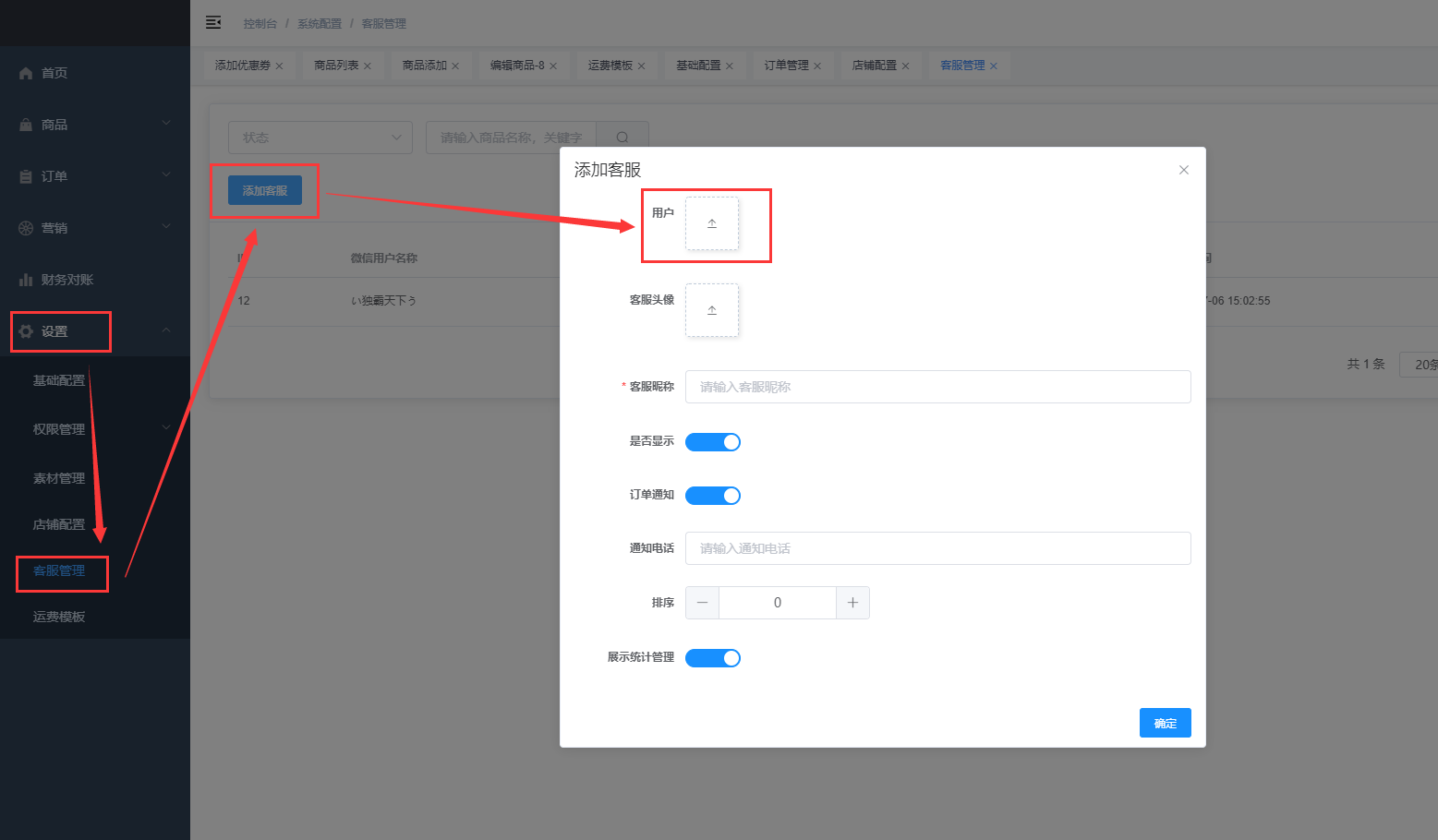Toggle the 展示统计管理 switch
This screenshot has width=1438, height=840.
(x=713, y=658)
